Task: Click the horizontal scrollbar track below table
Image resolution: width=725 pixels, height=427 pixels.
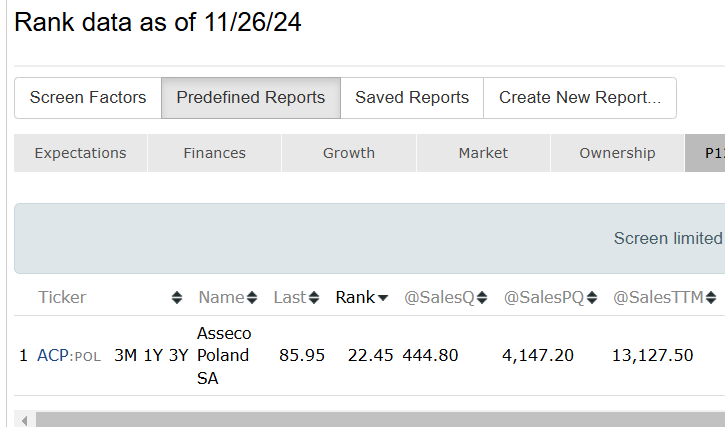Action: coord(380,419)
